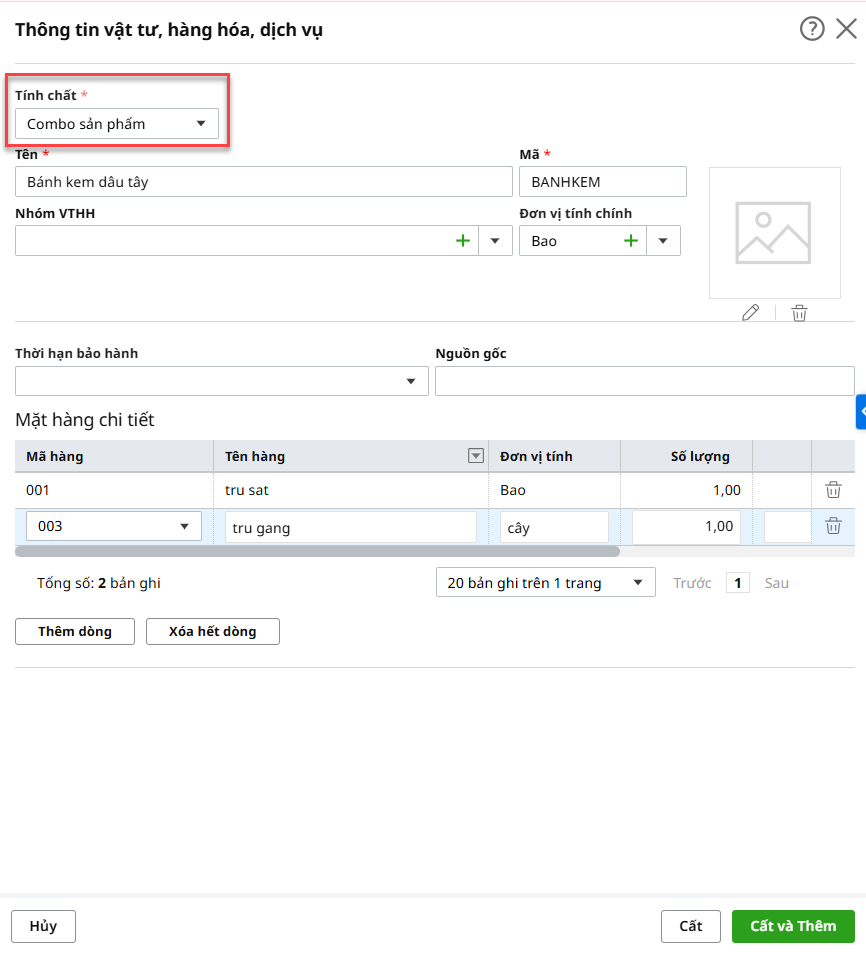This screenshot has width=866, height=953.
Task: Open Đơn vị tính chính dropdown arrow
Action: point(663,241)
